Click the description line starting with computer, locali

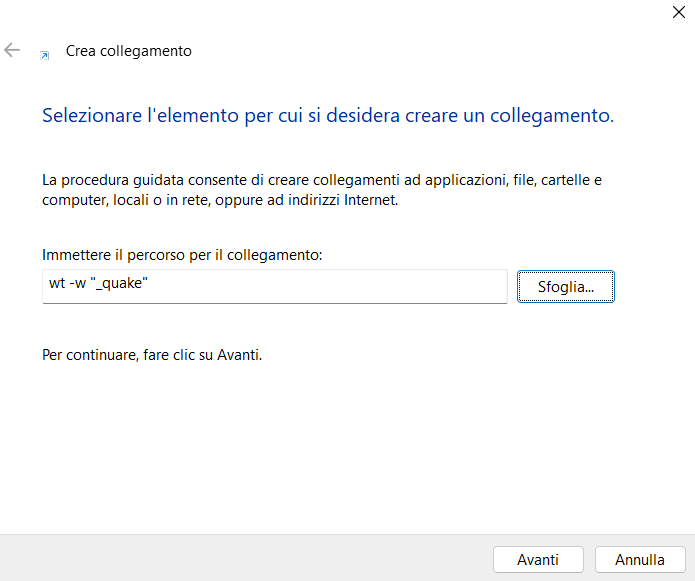(x=220, y=200)
